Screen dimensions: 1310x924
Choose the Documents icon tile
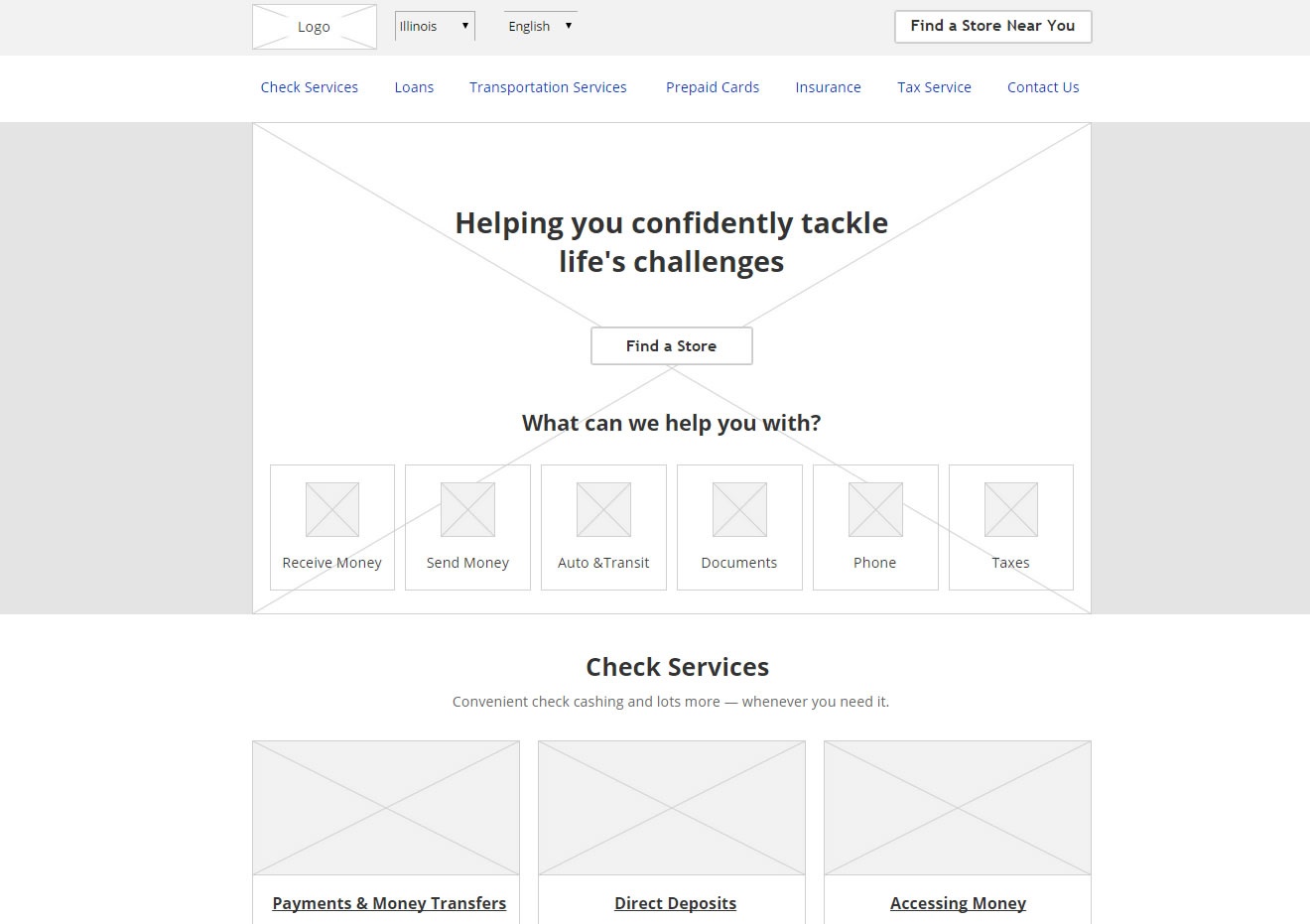tap(739, 527)
